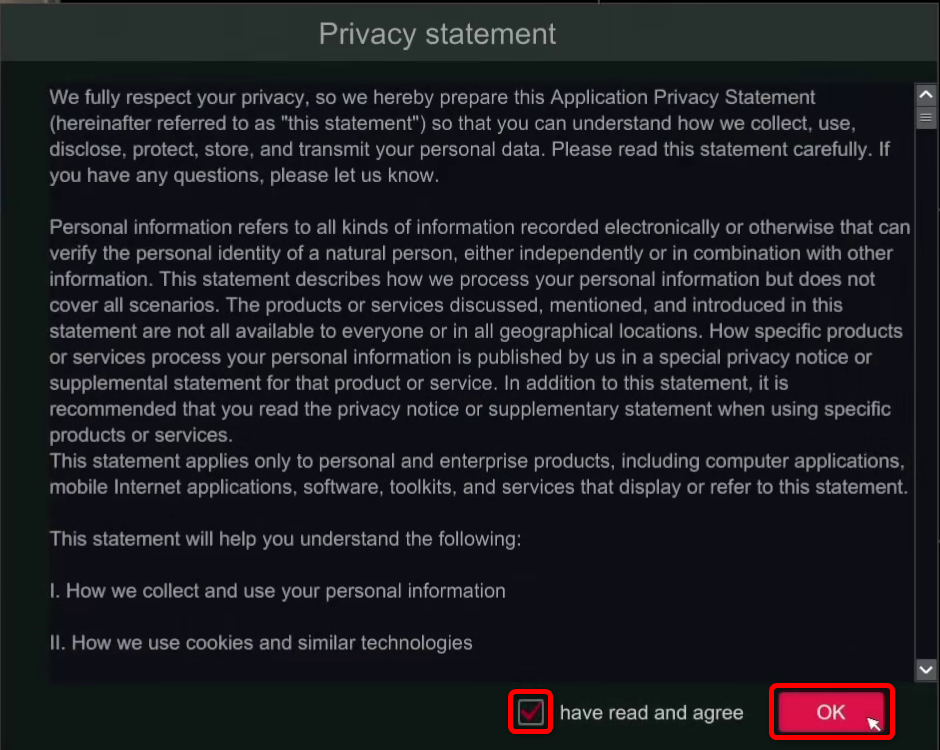The width and height of the screenshot is (940, 750).
Task: Click the line beginning 'mobile Internet applications'
Action: (x=478, y=487)
